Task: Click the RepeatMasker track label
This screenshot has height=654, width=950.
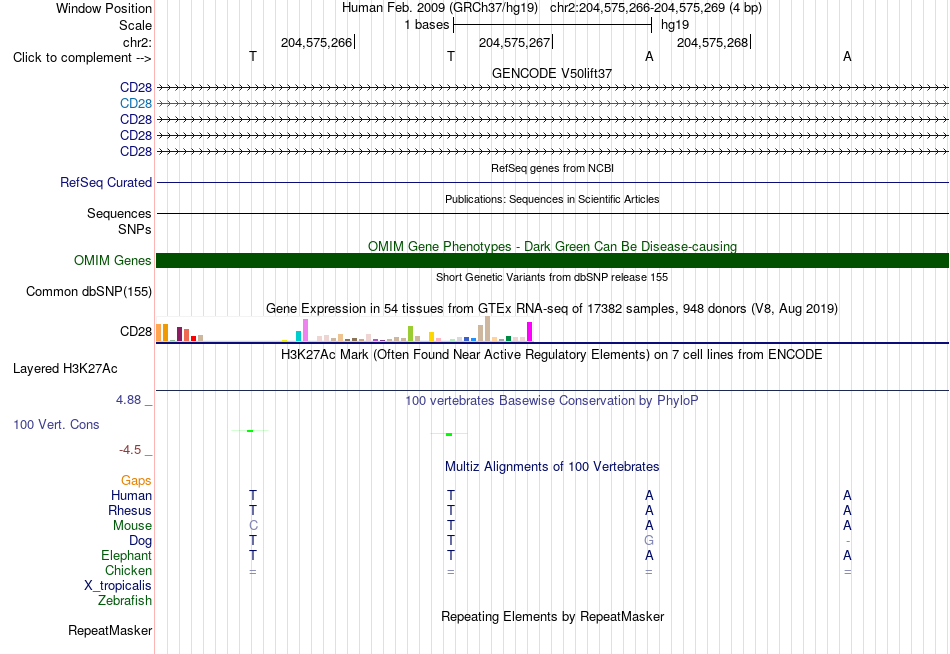Action: [110, 631]
